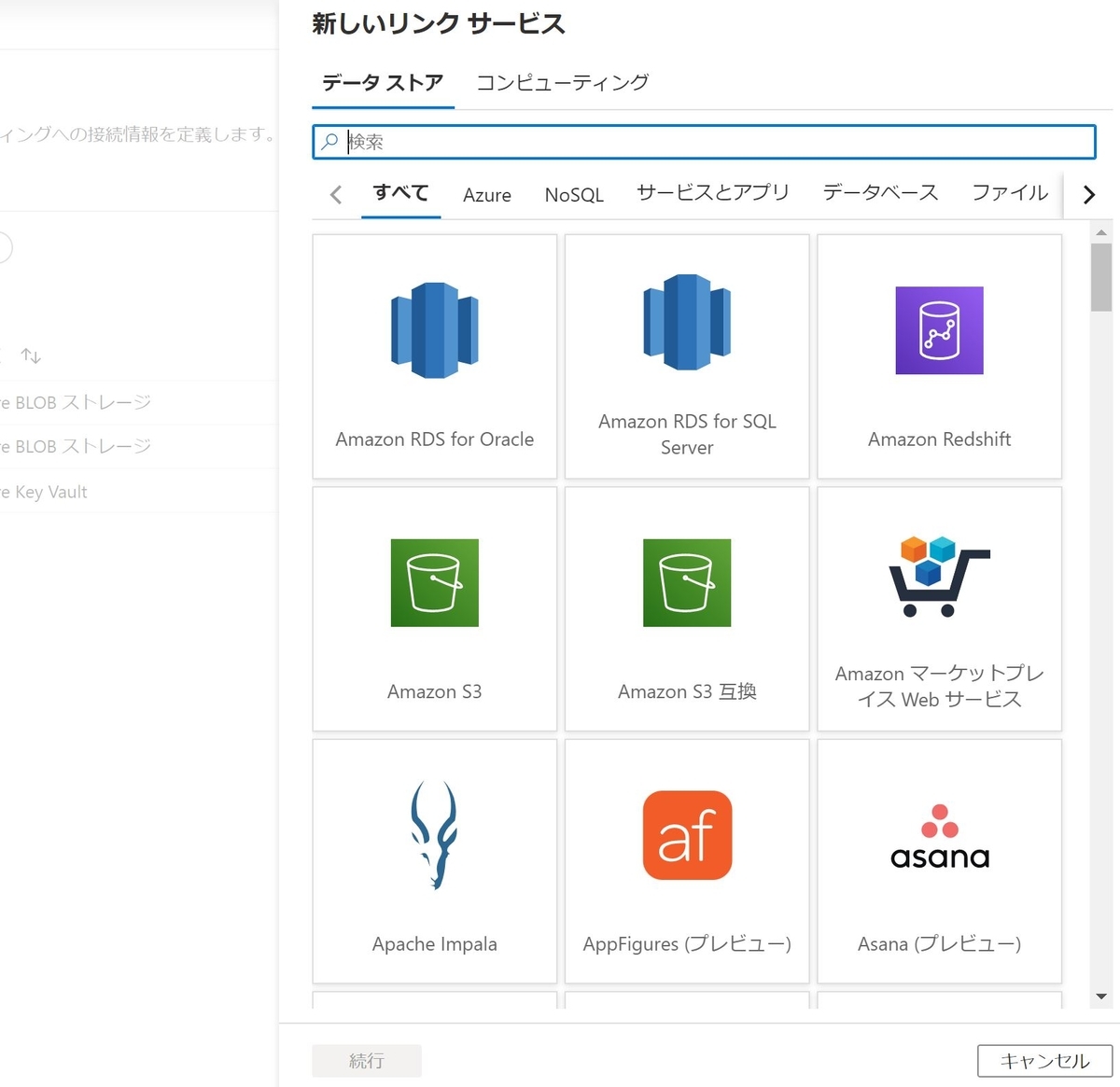Choose the Asana logo icon
The image size is (1120, 1087).
pyautogui.click(x=940, y=836)
